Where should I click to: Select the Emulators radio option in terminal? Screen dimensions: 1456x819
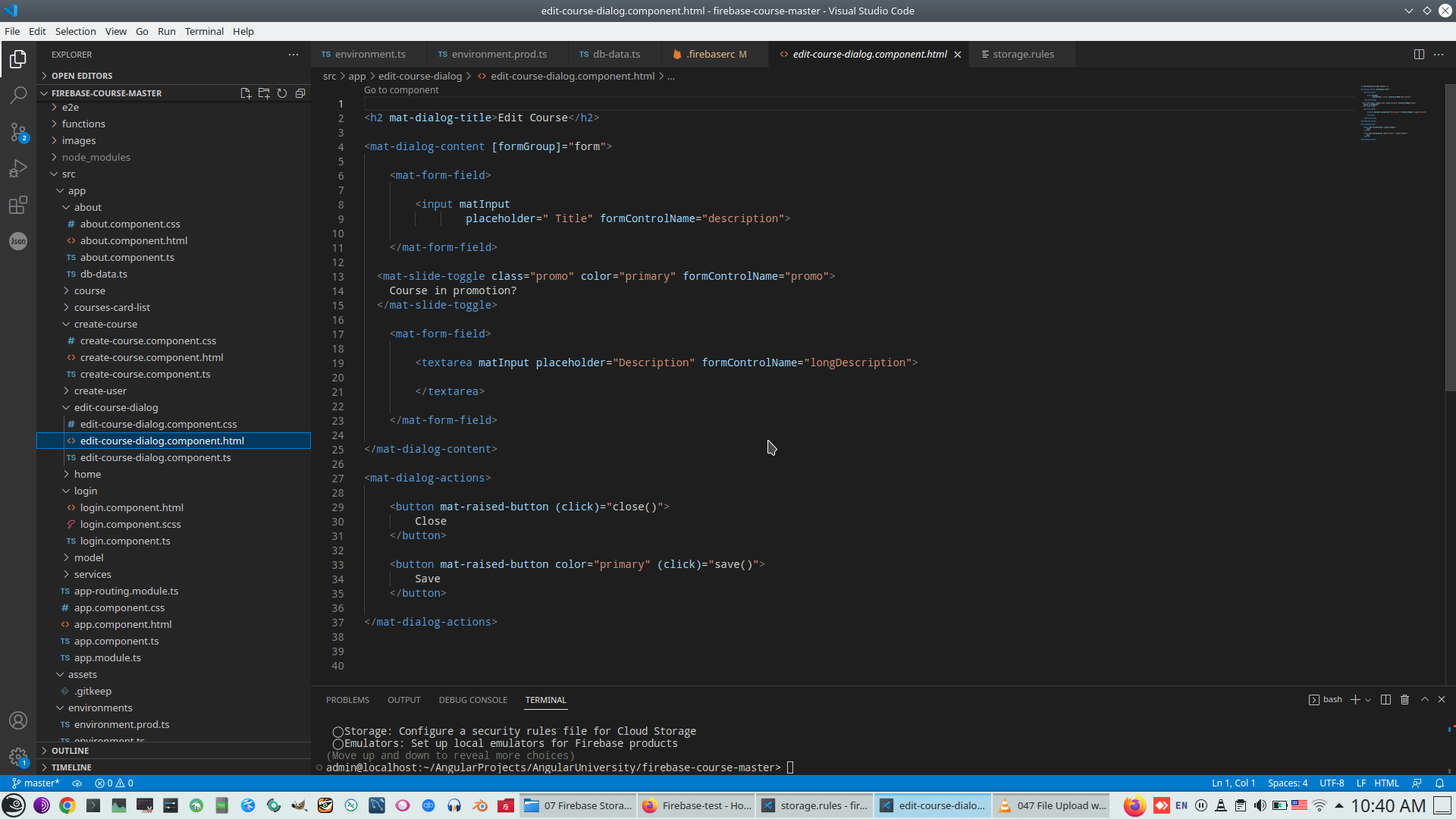[338, 744]
